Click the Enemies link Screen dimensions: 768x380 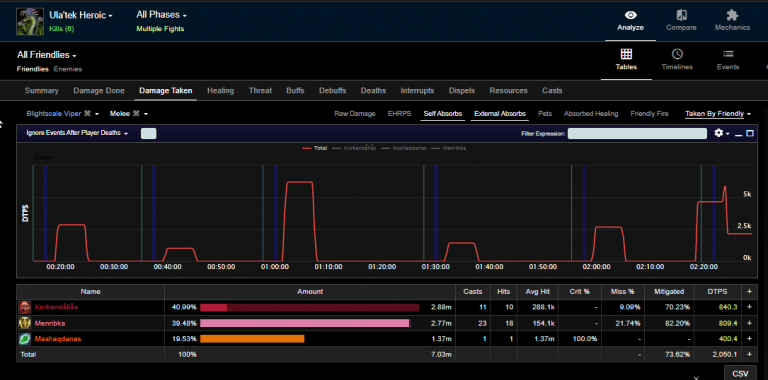coord(68,69)
